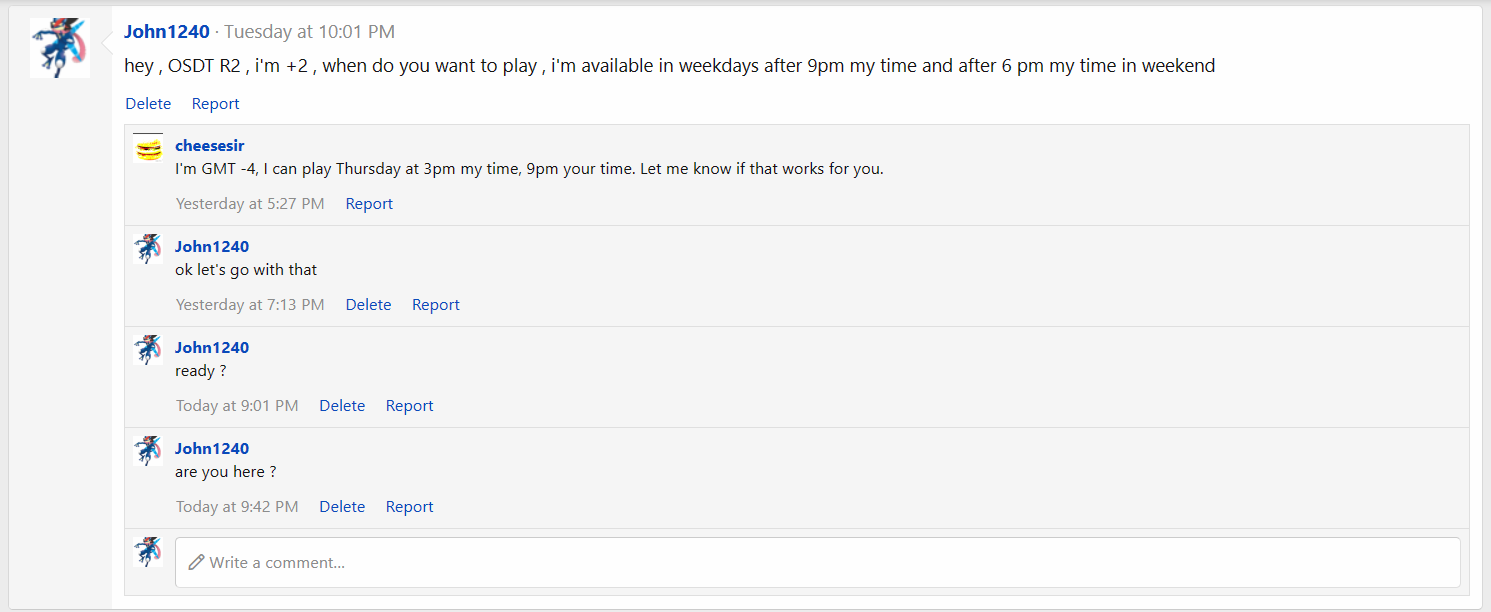Viewport: 1491px width, 612px height.
Task: Open cheesesir's profile name link
Action: click(x=209, y=146)
